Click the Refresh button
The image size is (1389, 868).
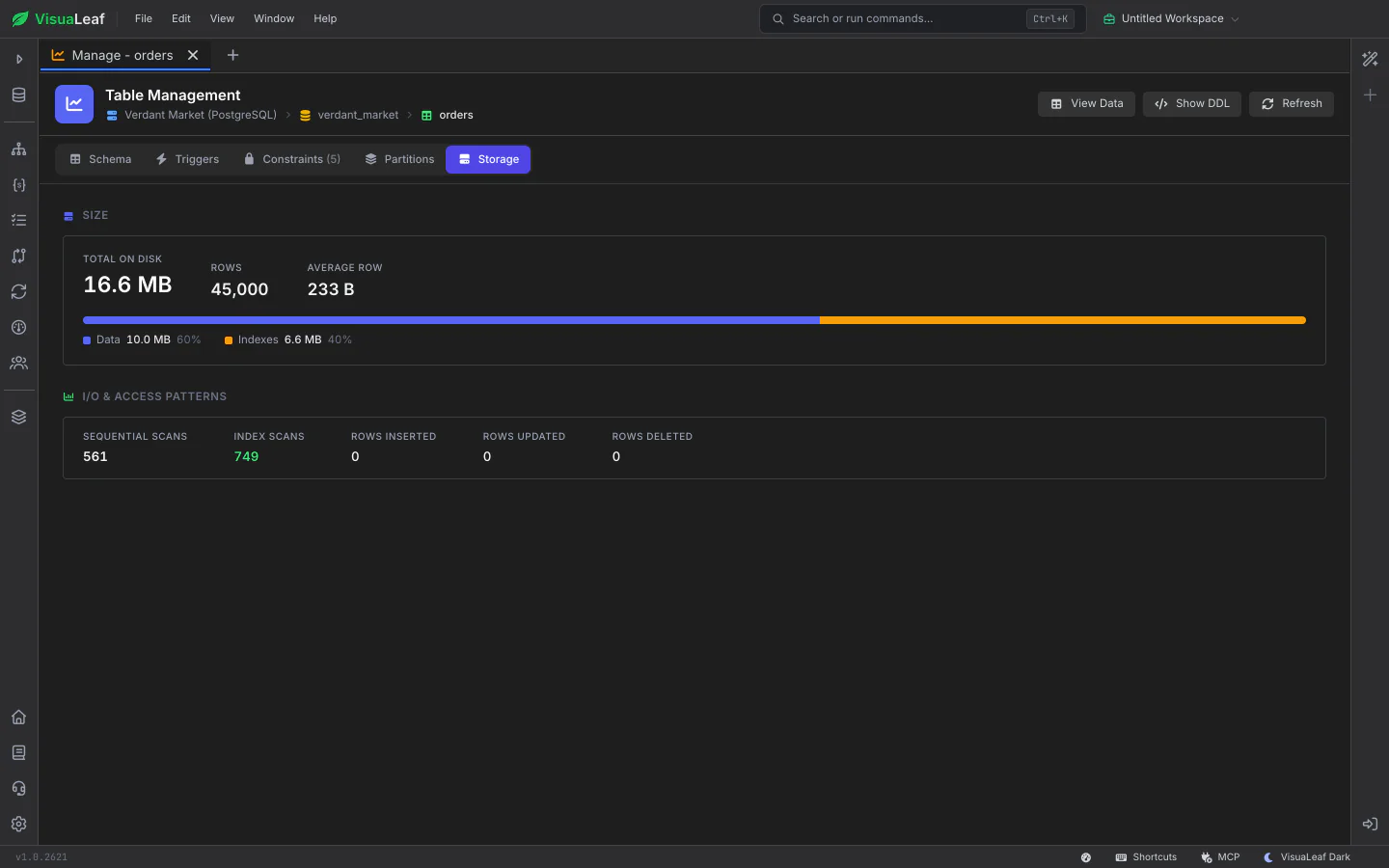1292,103
